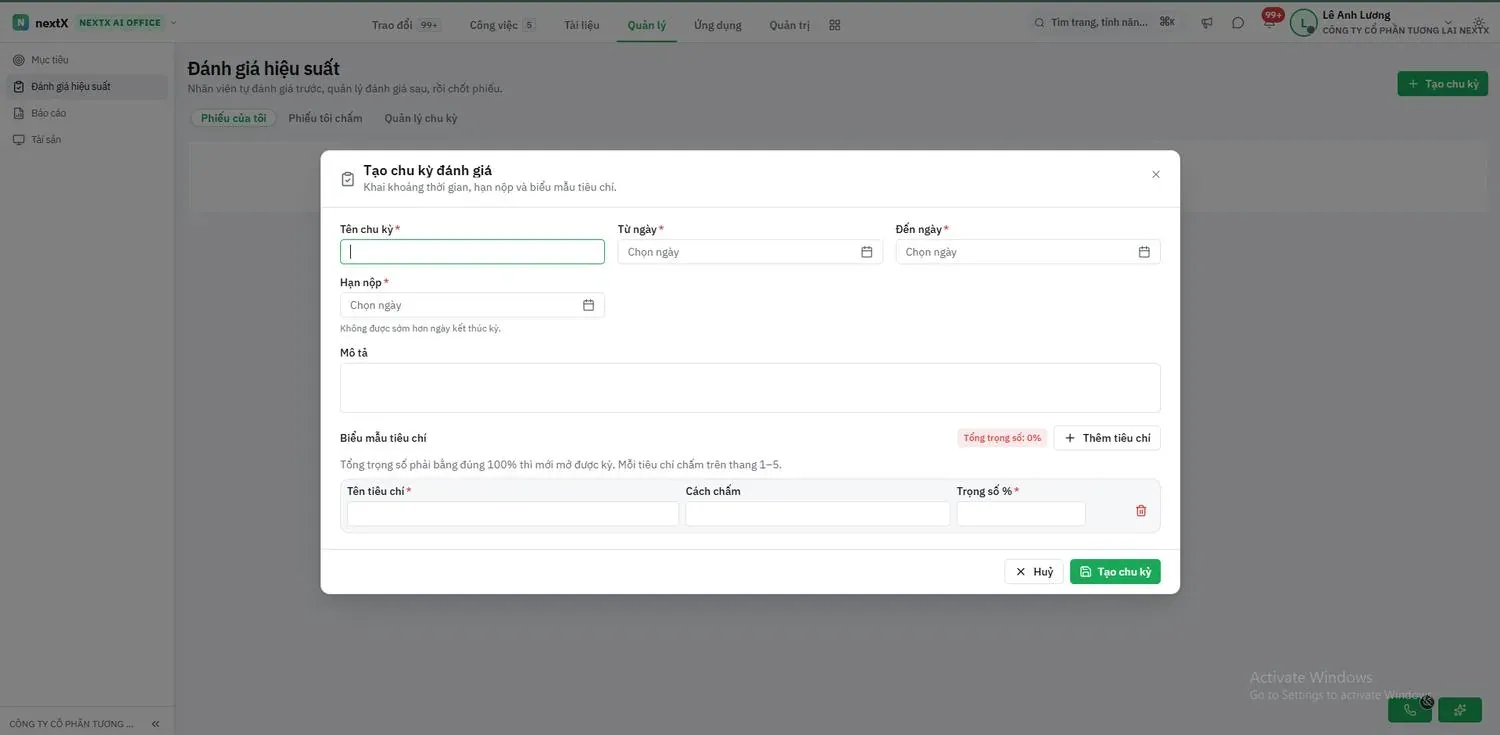1500x735 pixels.
Task: Click the Tìm trang, tính năng search box
Action: coord(1105,23)
